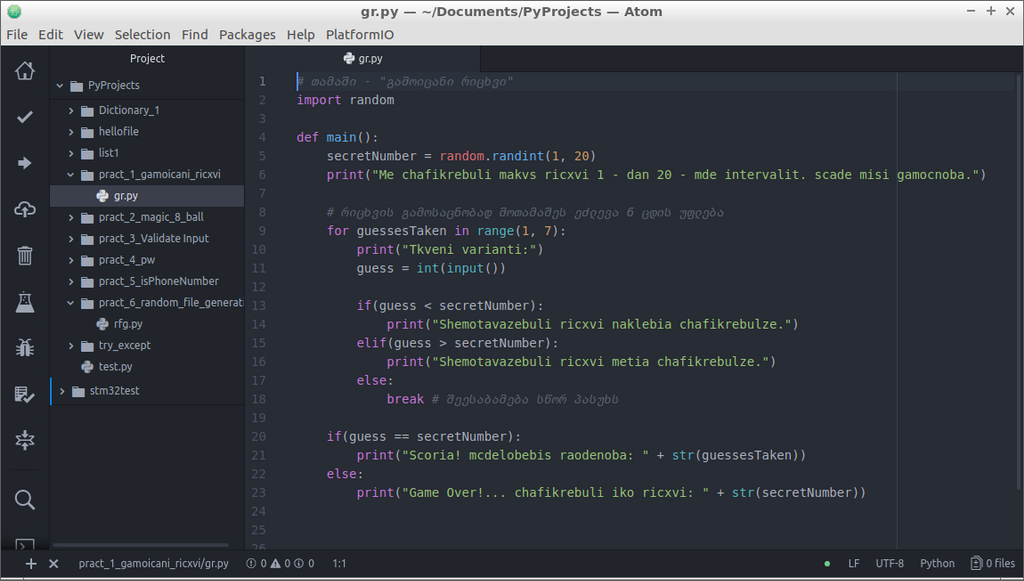This screenshot has height=581, width=1024.
Task: Click line number 13 in the gutter
Action: point(259,306)
